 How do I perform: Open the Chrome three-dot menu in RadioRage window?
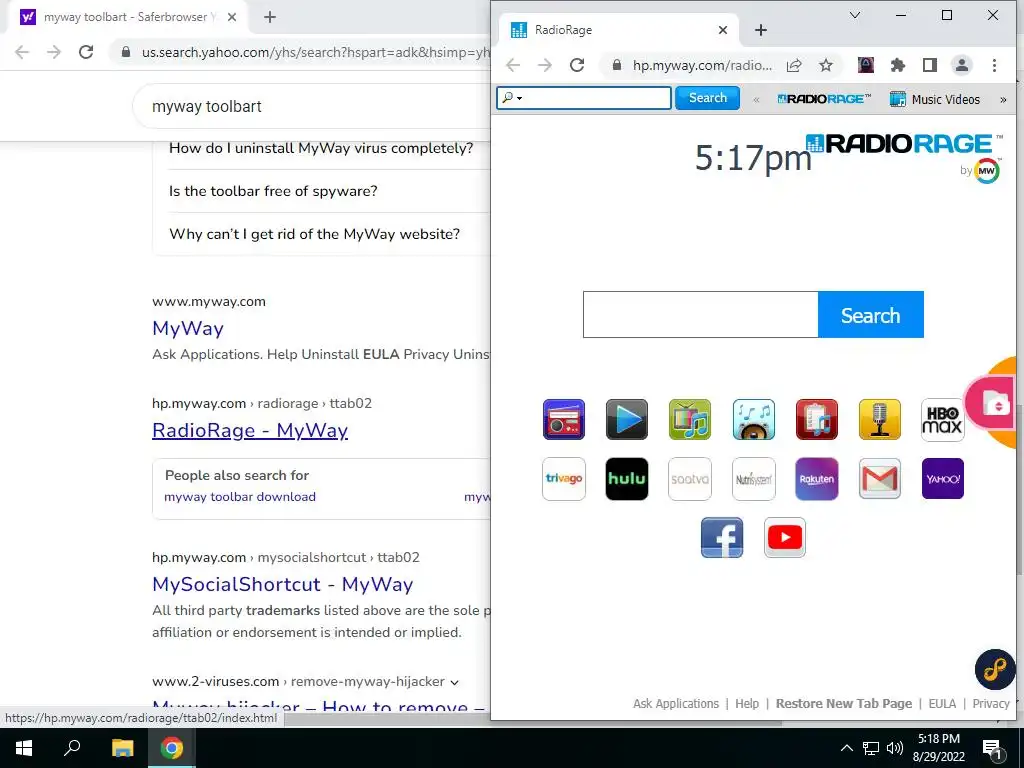(x=994, y=65)
